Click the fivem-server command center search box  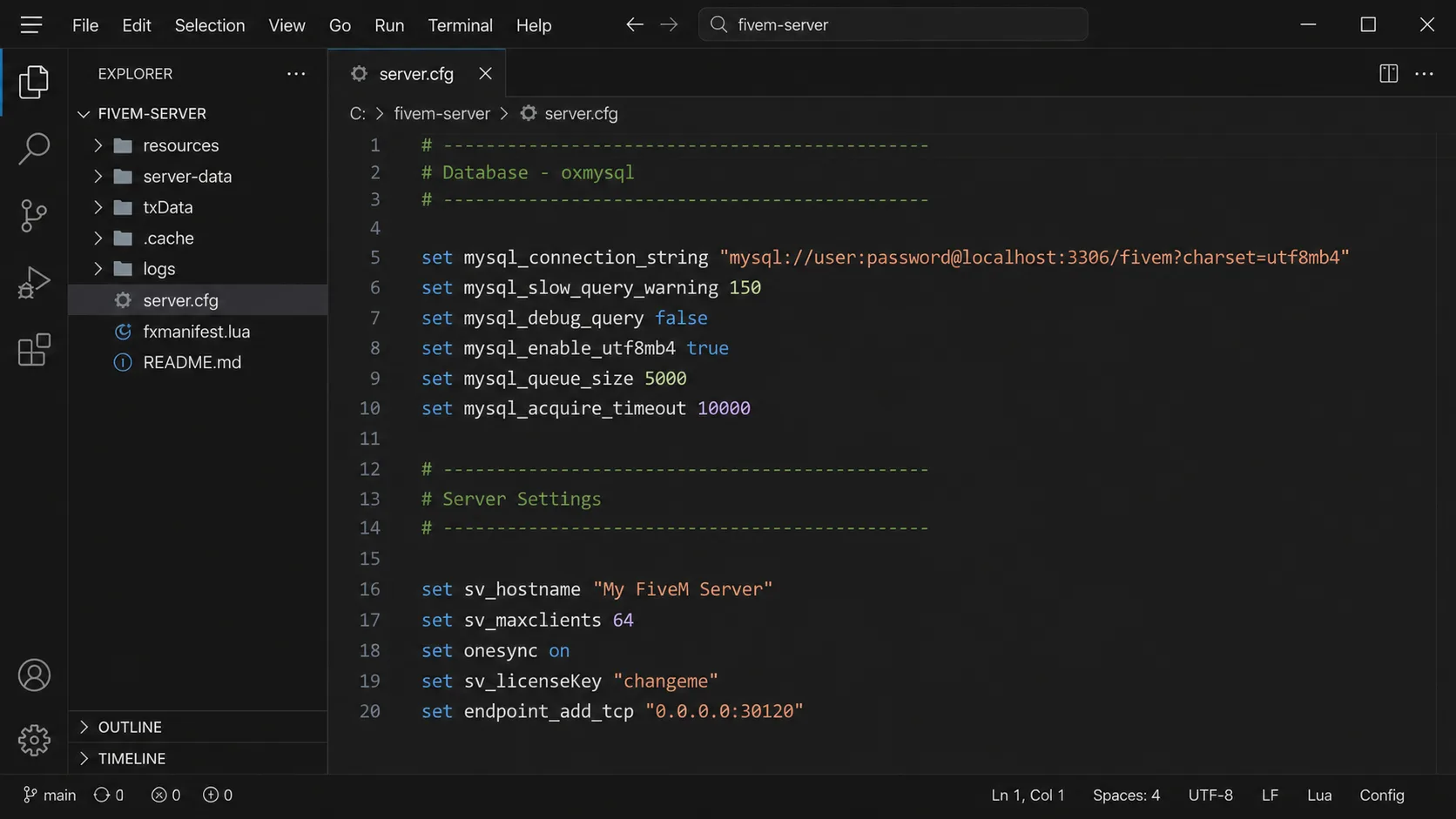[893, 24]
